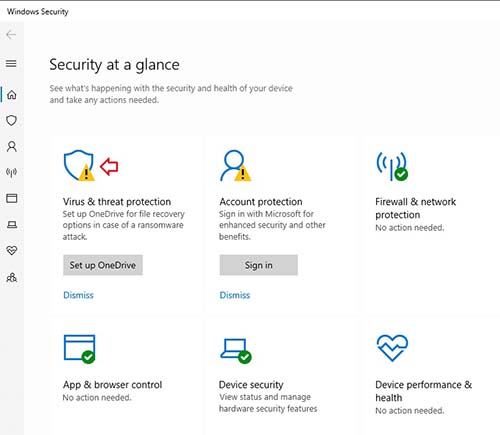Screen dimensions: 500x435
Task: Open Home in the sidebar
Action: 12,95
